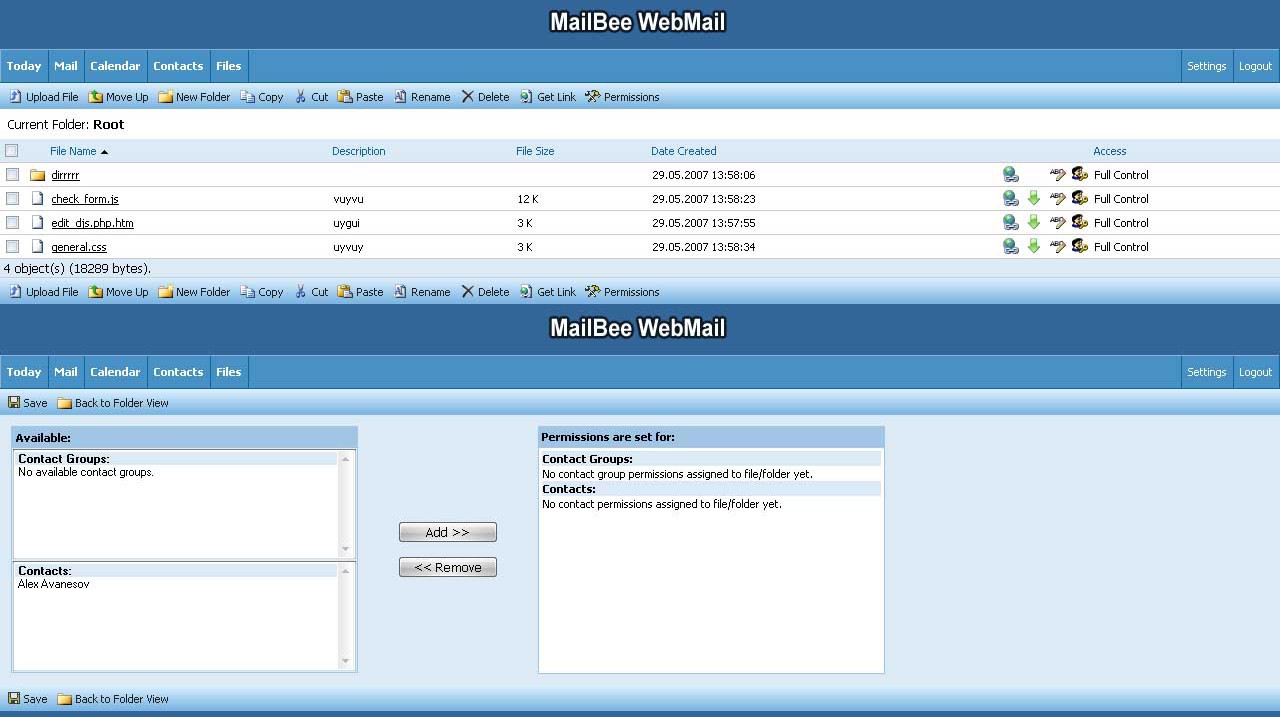The height and width of the screenshot is (717, 1280).
Task: Click Permissions in toolbar above file list
Action: click(622, 97)
